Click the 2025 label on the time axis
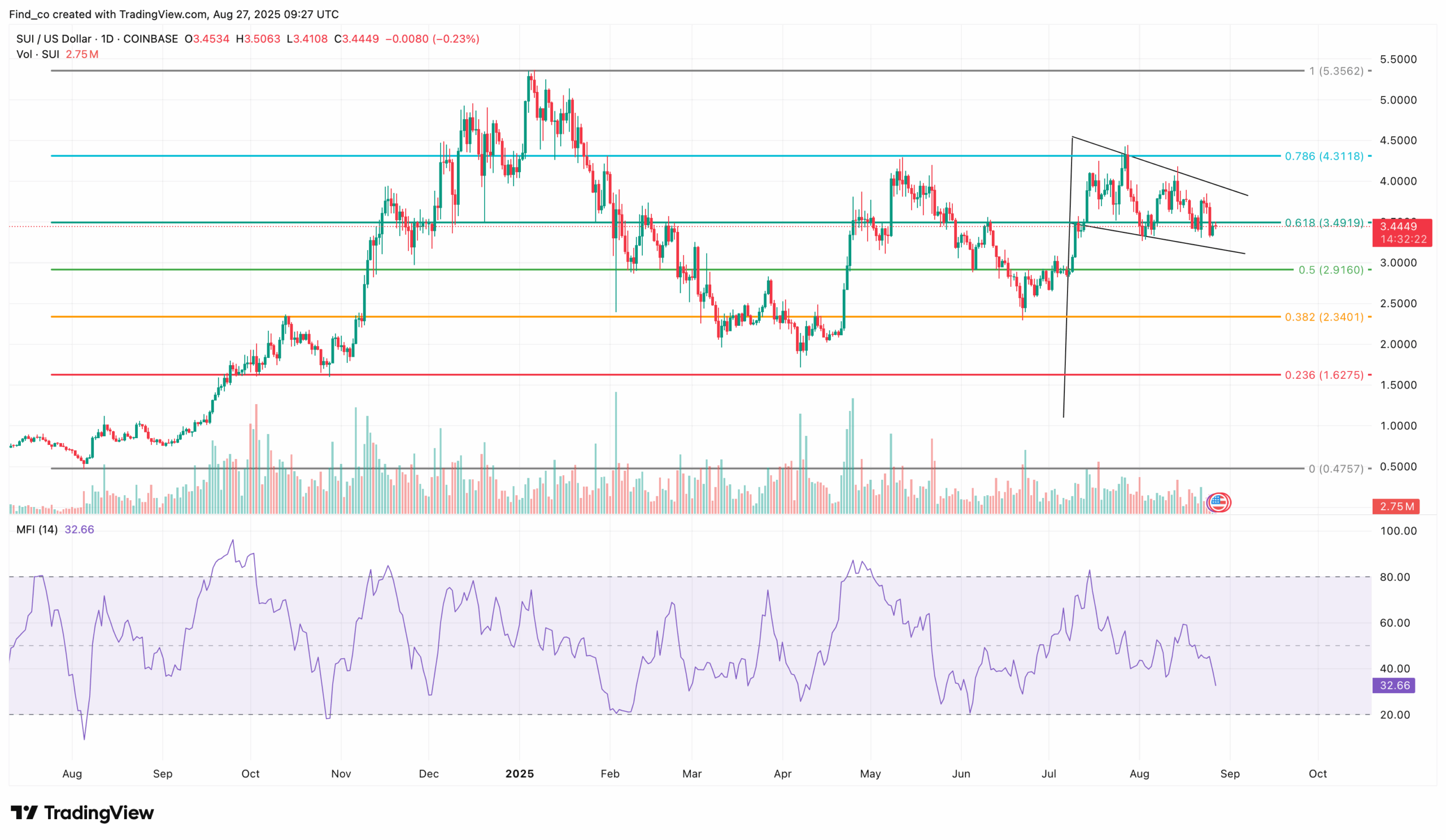The width and height of the screenshot is (1446, 840). coord(520,773)
